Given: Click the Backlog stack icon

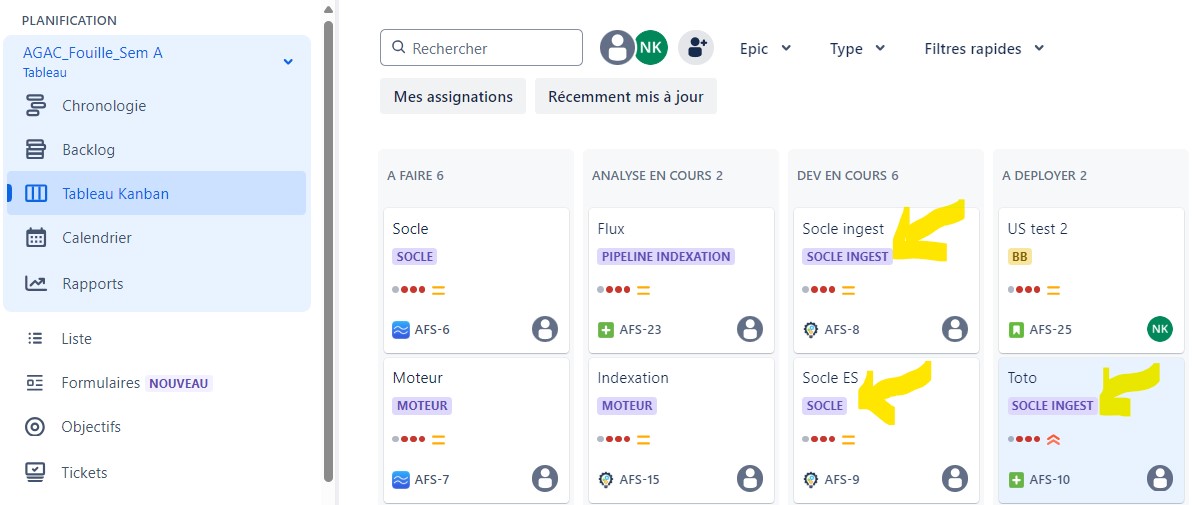Looking at the screenshot, I should (36, 150).
